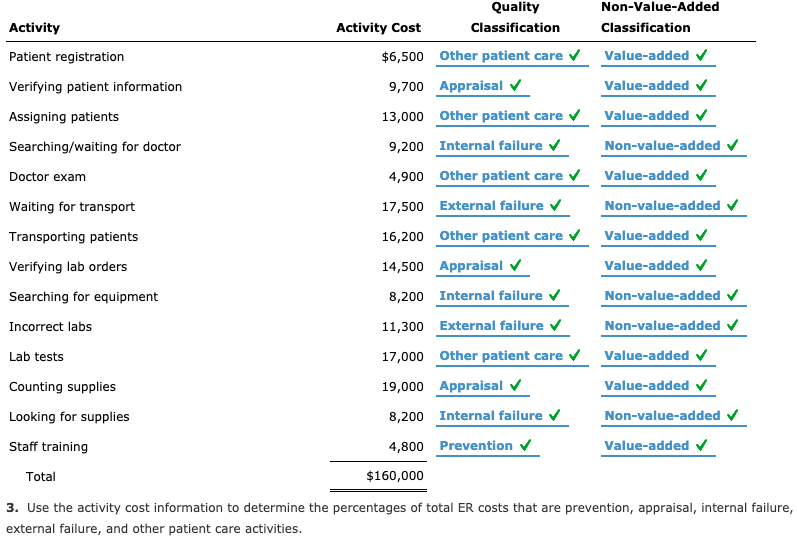Click the 16,200 cost value
The image size is (797, 537).
click(403, 236)
